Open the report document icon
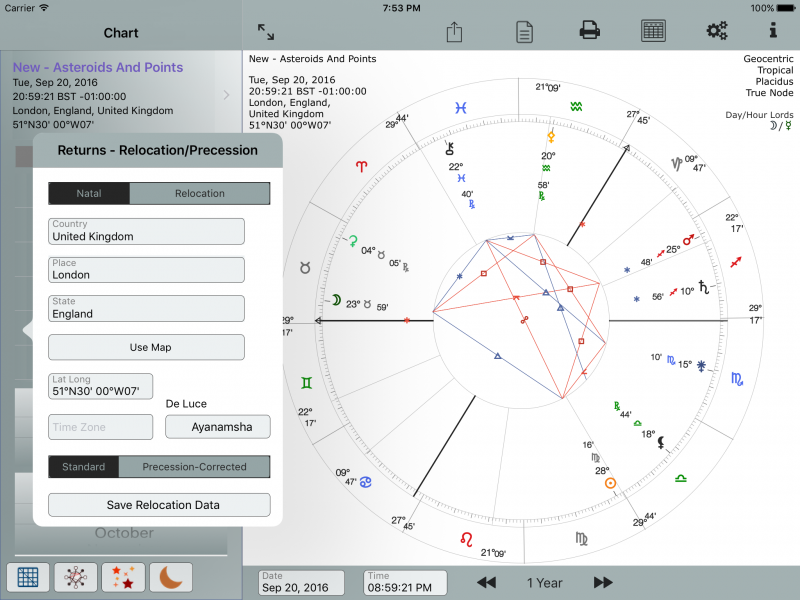The width and height of the screenshot is (800, 600). [524, 32]
